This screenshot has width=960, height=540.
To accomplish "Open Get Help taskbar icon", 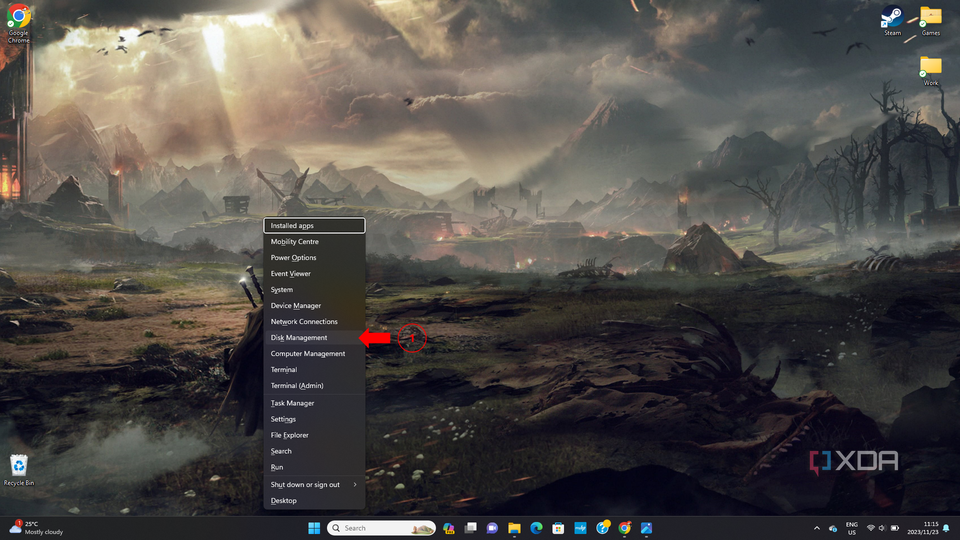I will point(602,528).
